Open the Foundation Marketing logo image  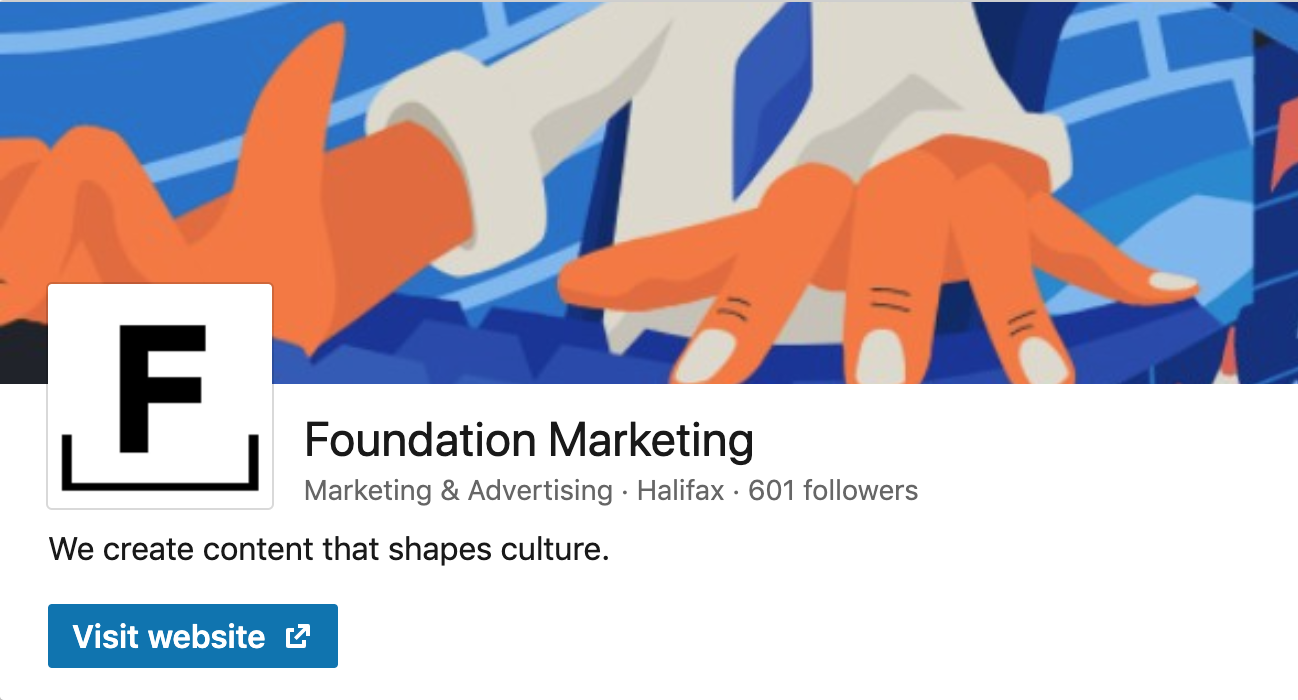tap(160, 396)
